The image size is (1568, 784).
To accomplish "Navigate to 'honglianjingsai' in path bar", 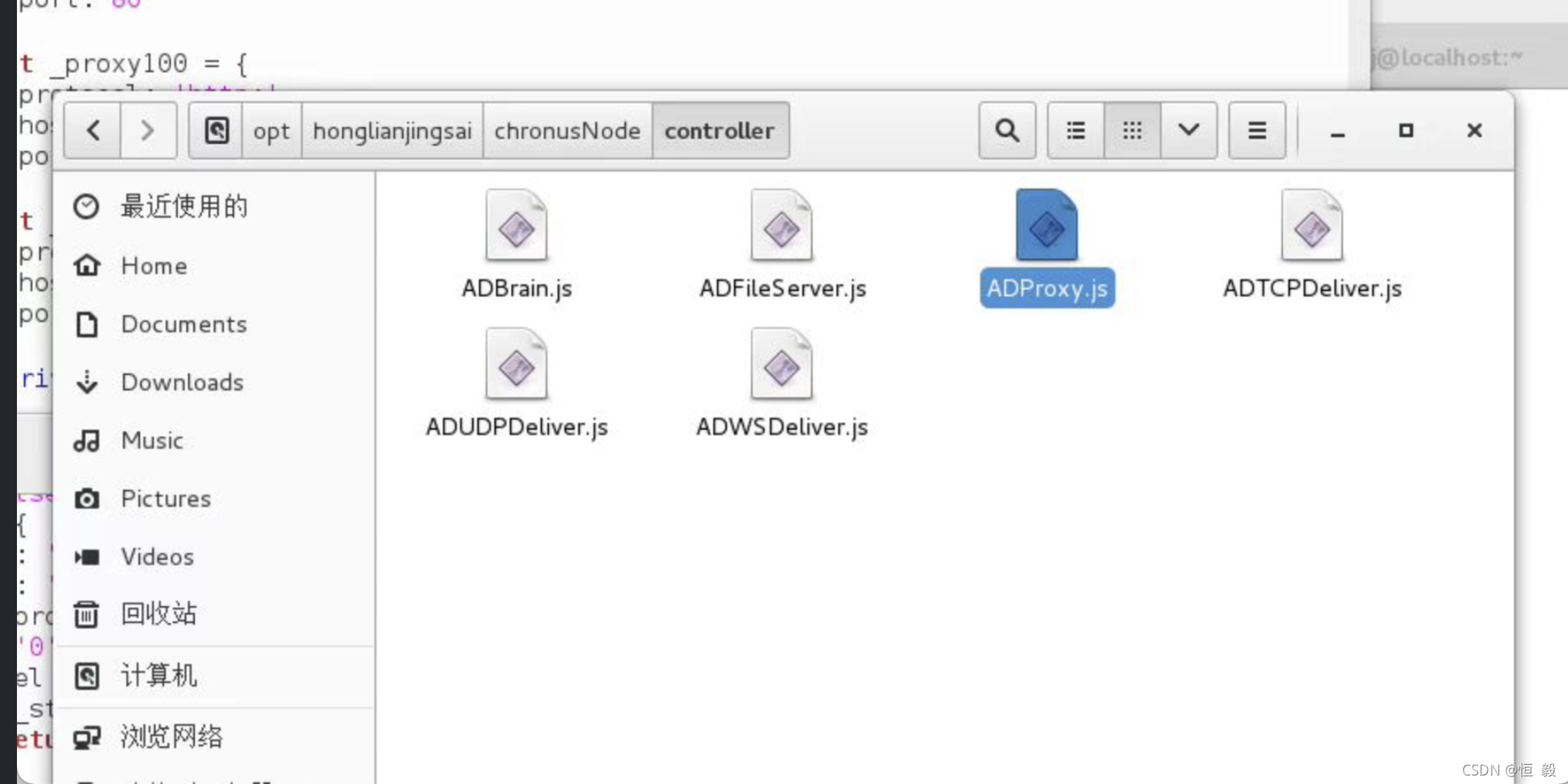I will tap(392, 130).
